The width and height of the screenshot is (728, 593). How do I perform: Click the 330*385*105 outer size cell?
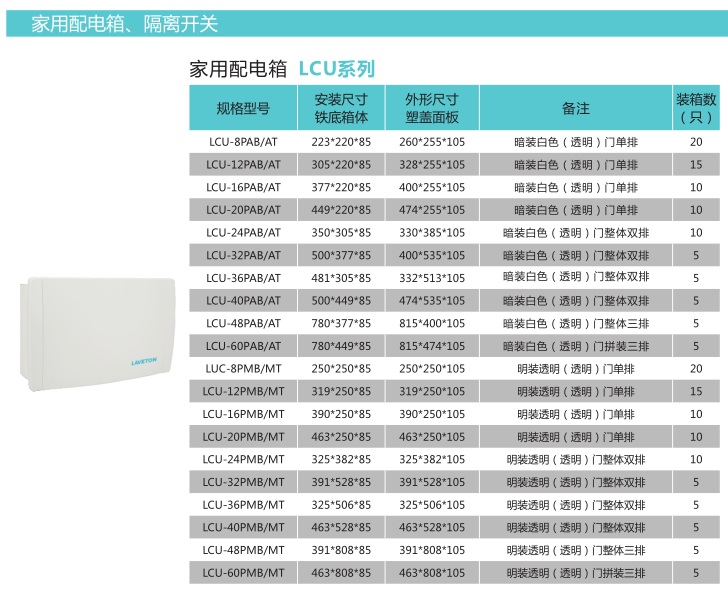[432, 233]
